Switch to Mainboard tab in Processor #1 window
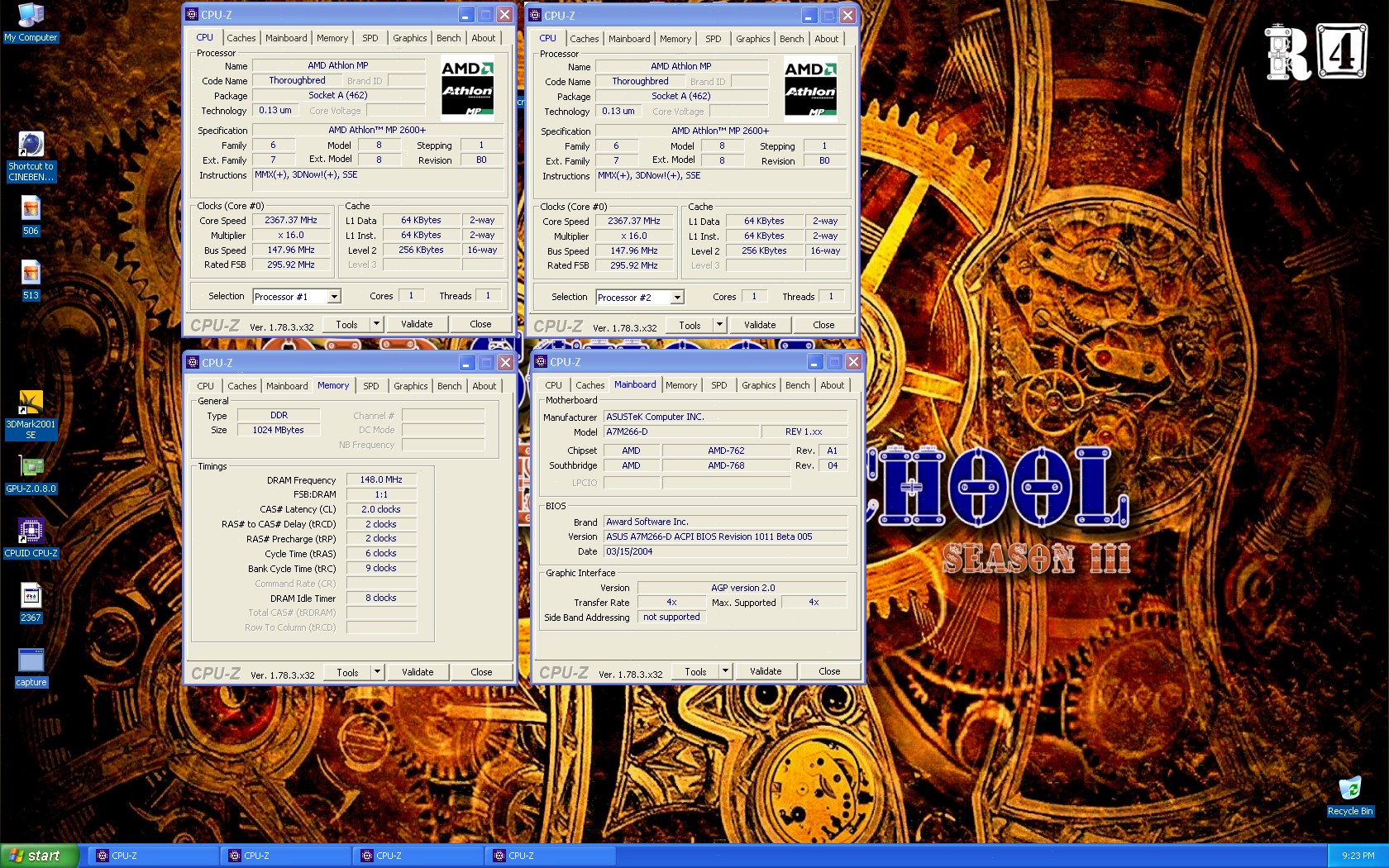This screenshot has width=1389, height=868. [286, 38]
